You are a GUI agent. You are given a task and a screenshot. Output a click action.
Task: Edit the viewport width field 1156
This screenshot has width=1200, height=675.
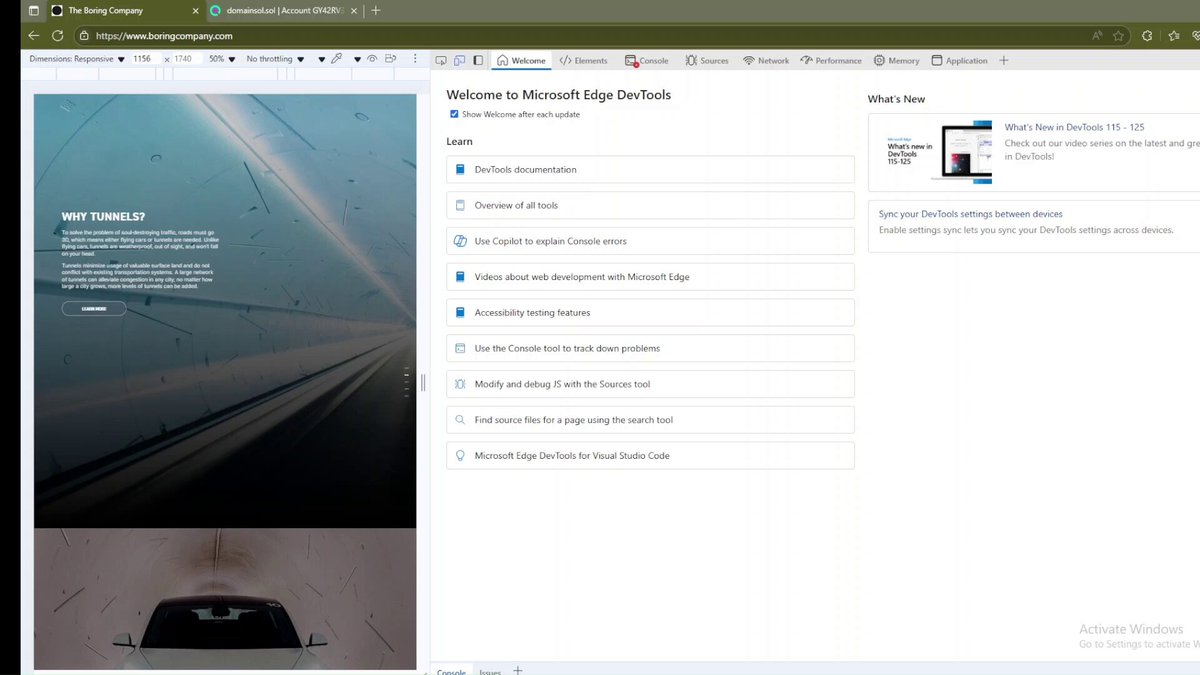tap(145, 59)
